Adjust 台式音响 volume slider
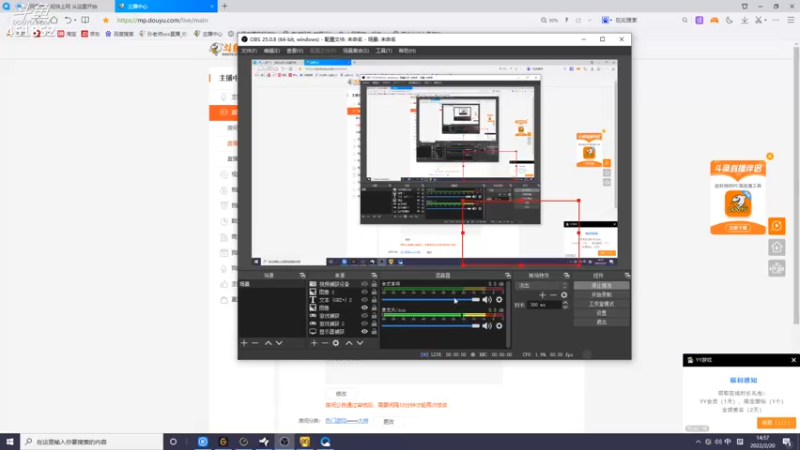The width and height of the screenshot is (800, 450). (x=430, y=299)
